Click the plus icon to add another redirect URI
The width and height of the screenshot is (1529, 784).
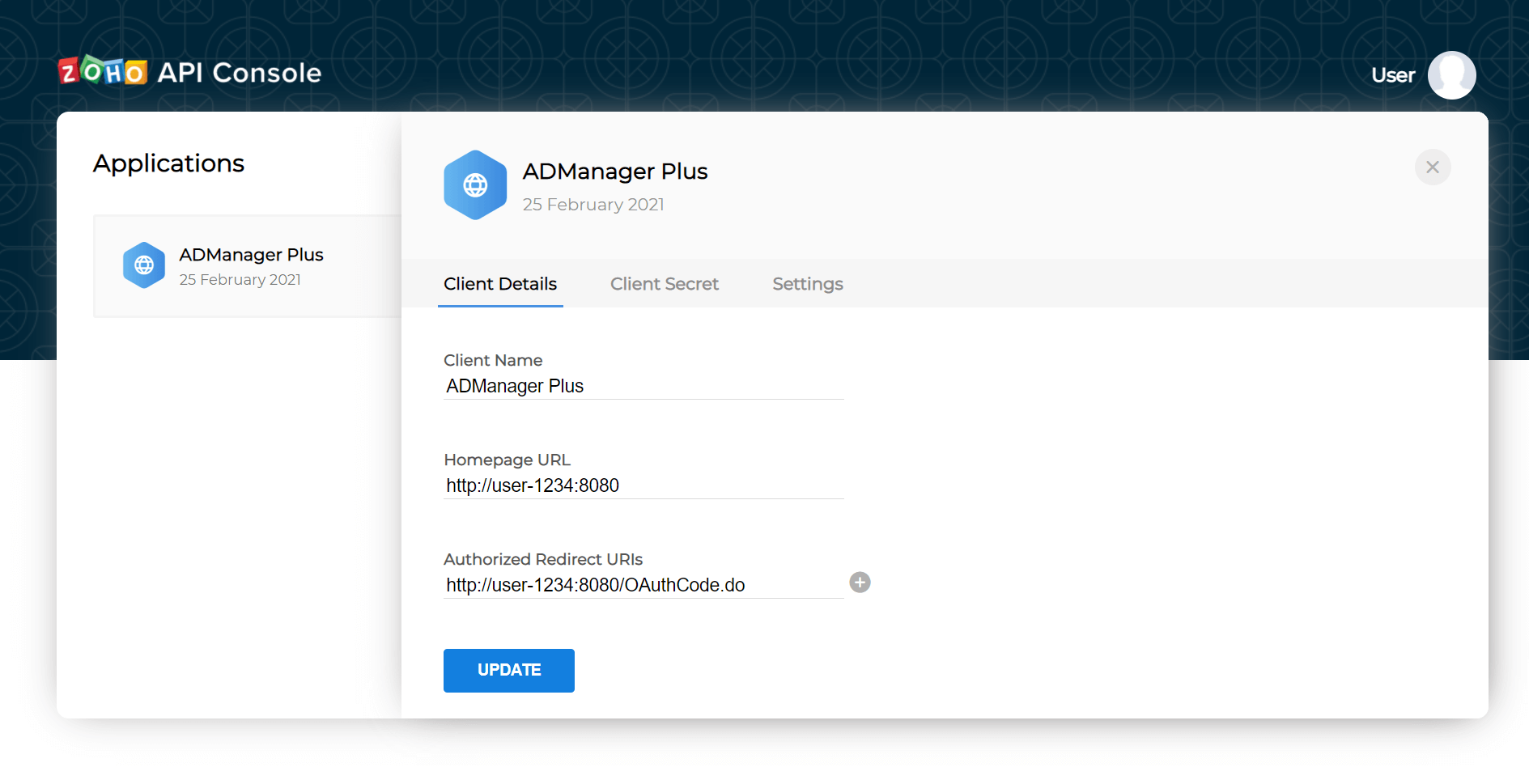tap(860, 582)
